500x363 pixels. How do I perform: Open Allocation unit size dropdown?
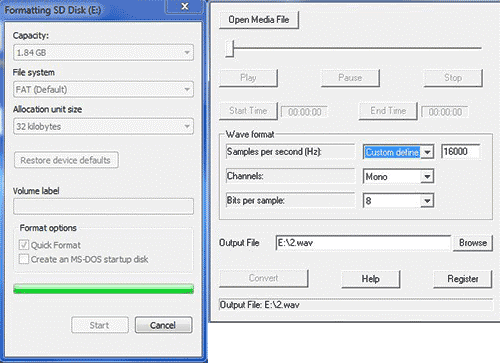[x=103, y=126]
